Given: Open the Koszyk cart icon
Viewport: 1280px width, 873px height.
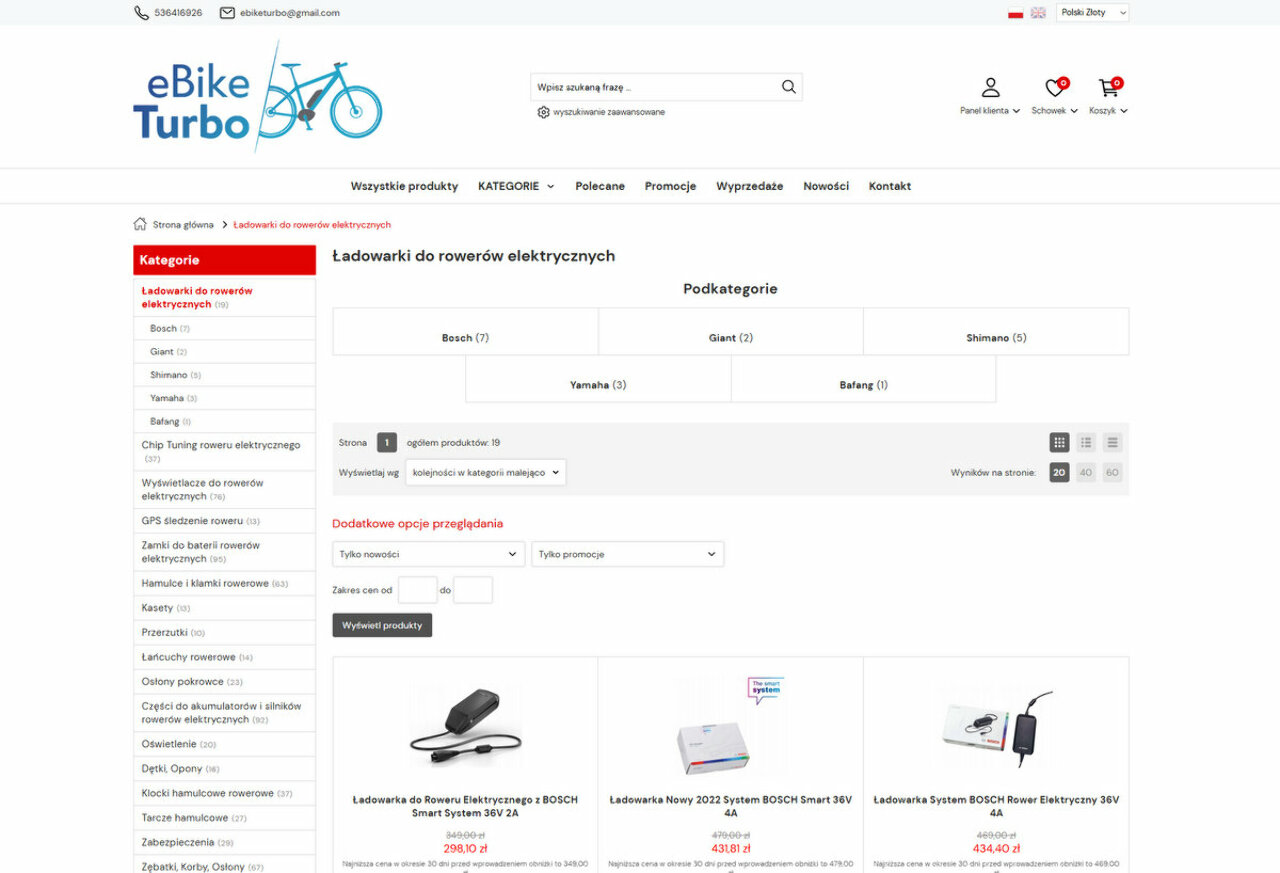Looking at the screenshot, I should point(1108,88).
